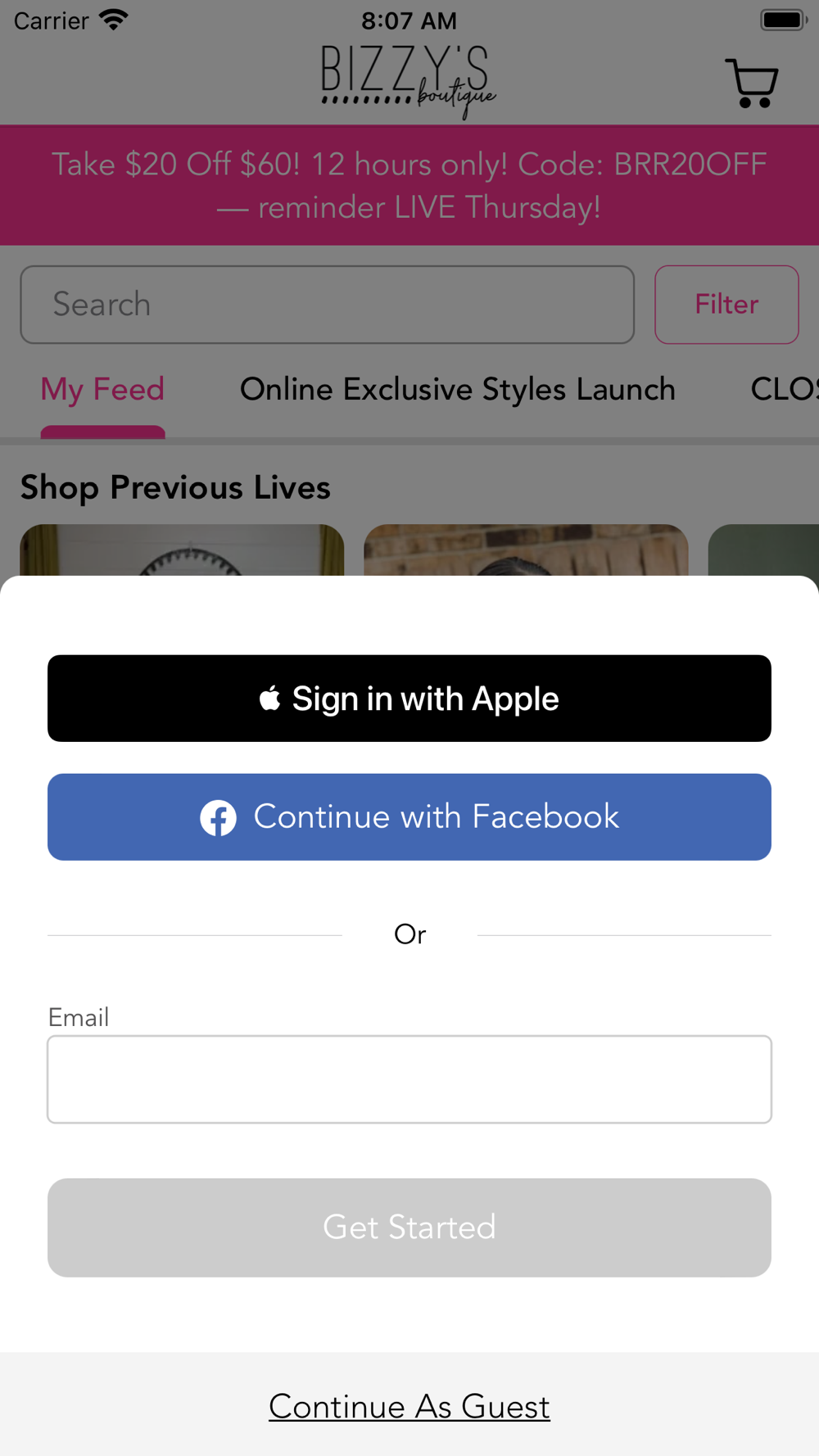Check the Wi-Fi status icon

pos(114,20)
